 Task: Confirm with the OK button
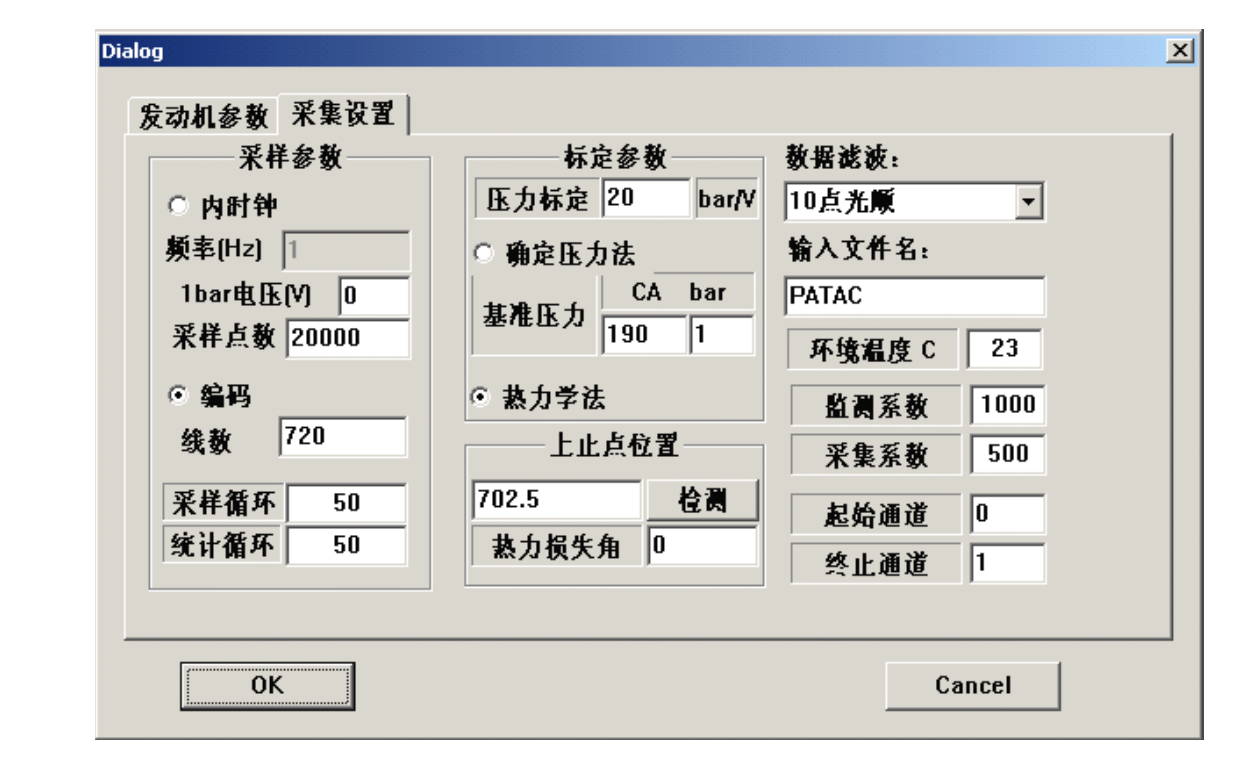click(x=267, y=684)
